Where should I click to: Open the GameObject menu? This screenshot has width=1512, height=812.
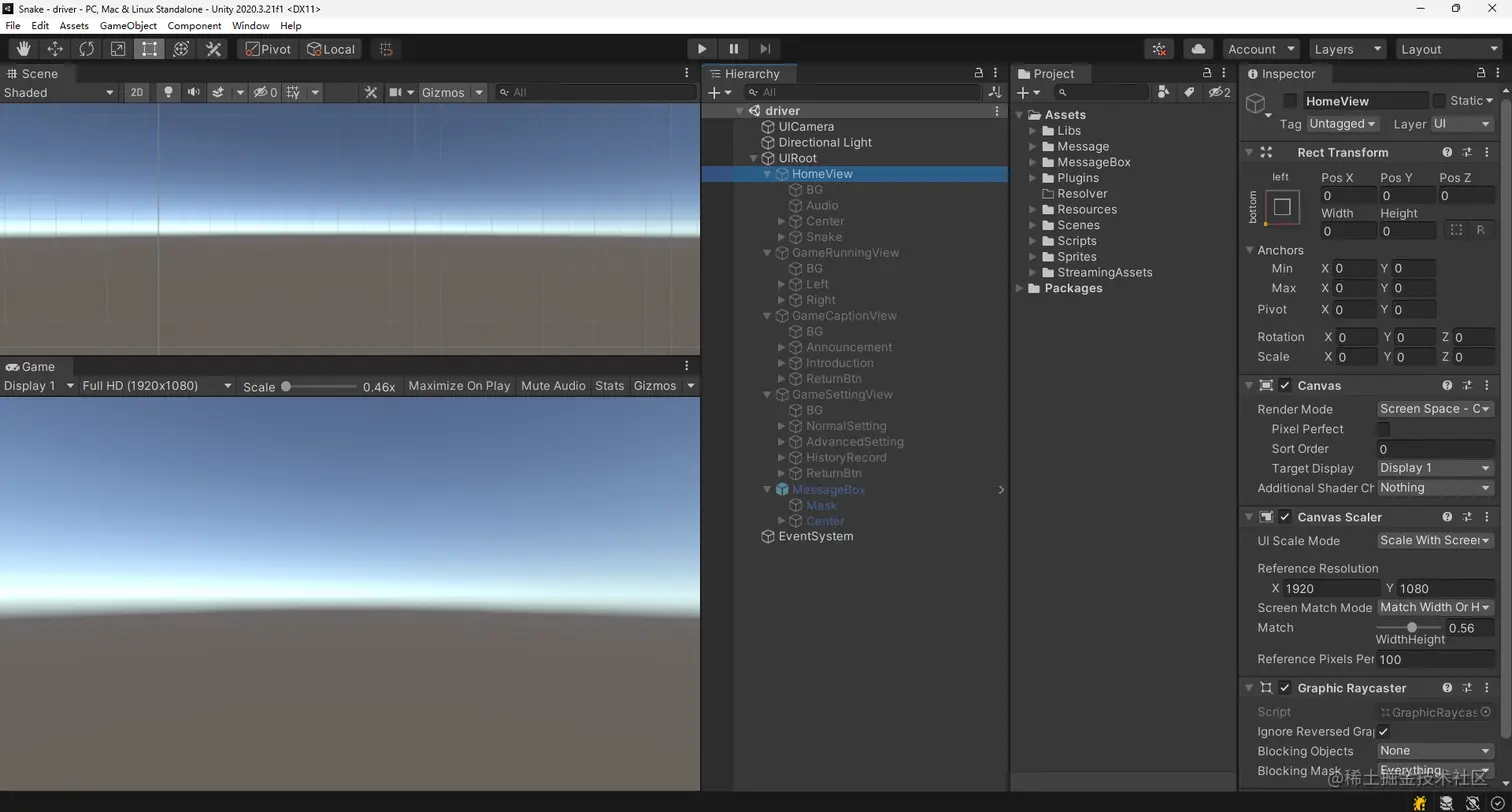pos(128,25)
